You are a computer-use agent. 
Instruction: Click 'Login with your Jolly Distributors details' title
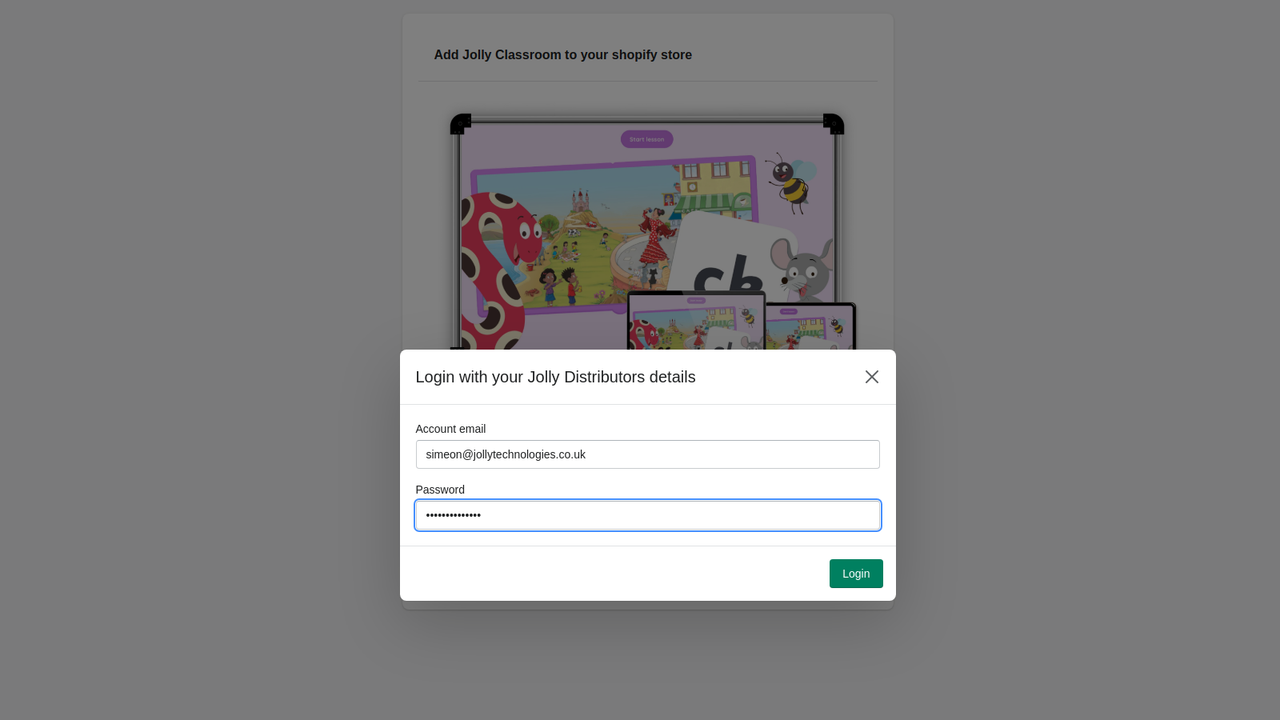555,377
